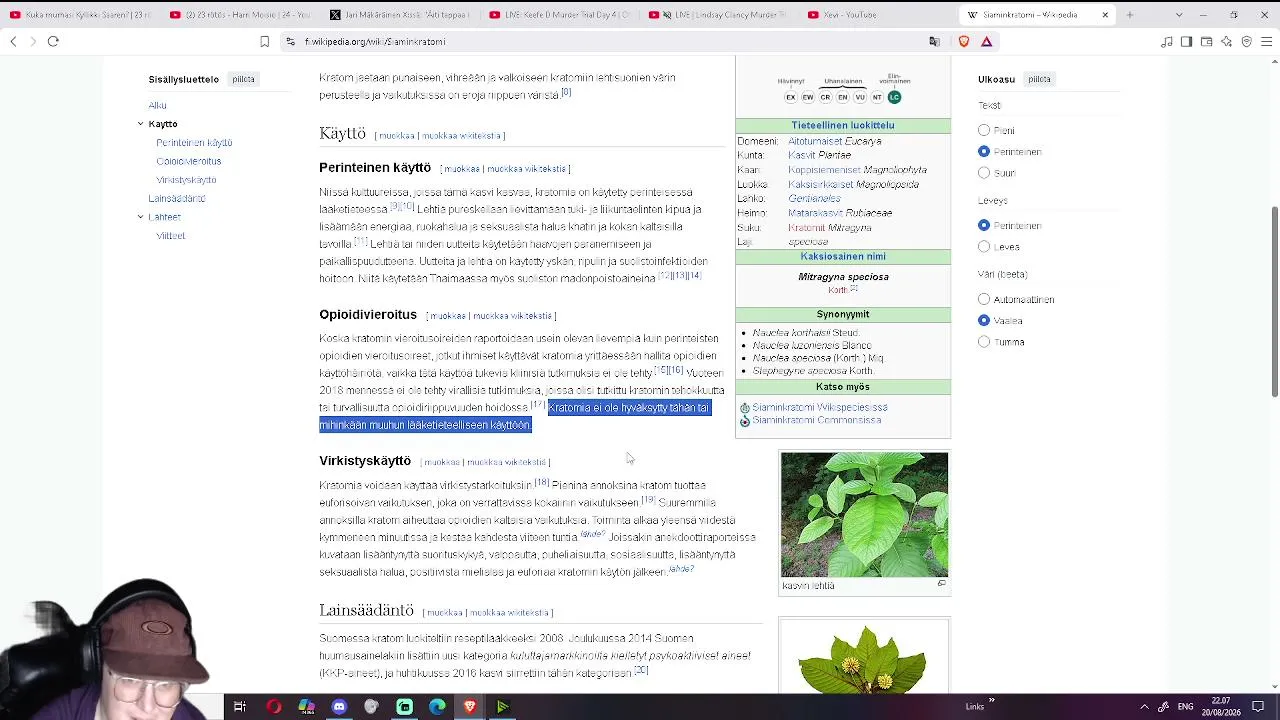Open the translate page icon in address bar

934,41
